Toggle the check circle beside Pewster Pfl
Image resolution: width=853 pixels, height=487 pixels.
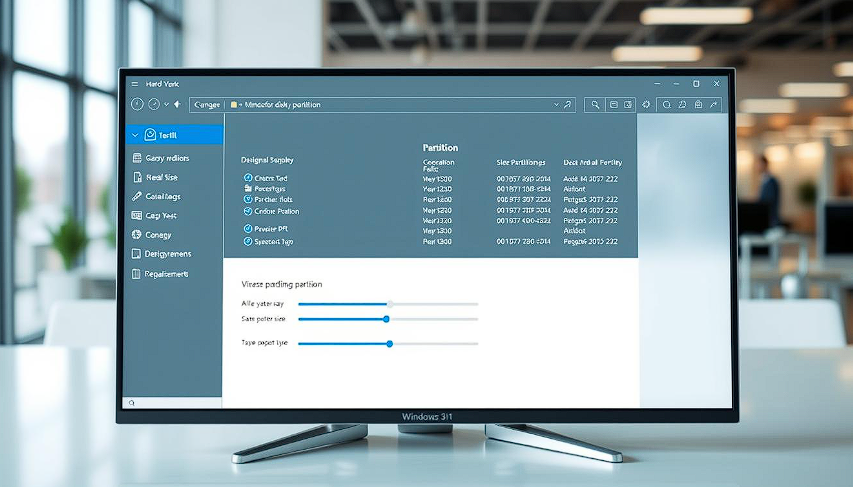tap(248, 229)
